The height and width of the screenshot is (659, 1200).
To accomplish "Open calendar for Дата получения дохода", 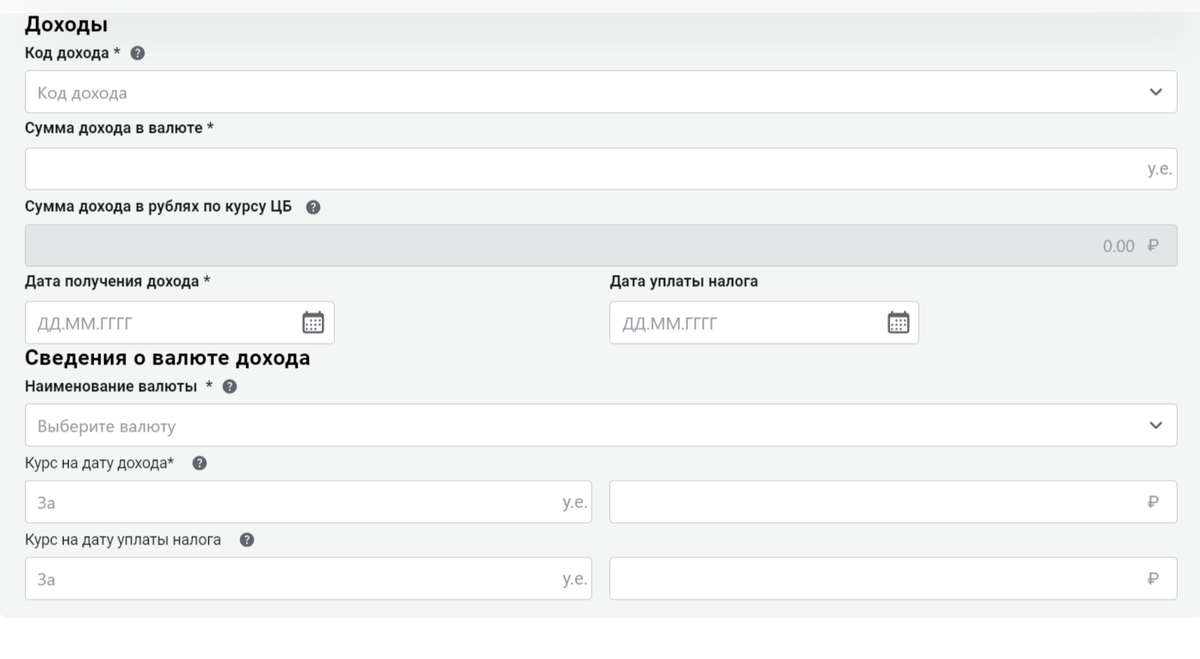I will click(313, 322).
